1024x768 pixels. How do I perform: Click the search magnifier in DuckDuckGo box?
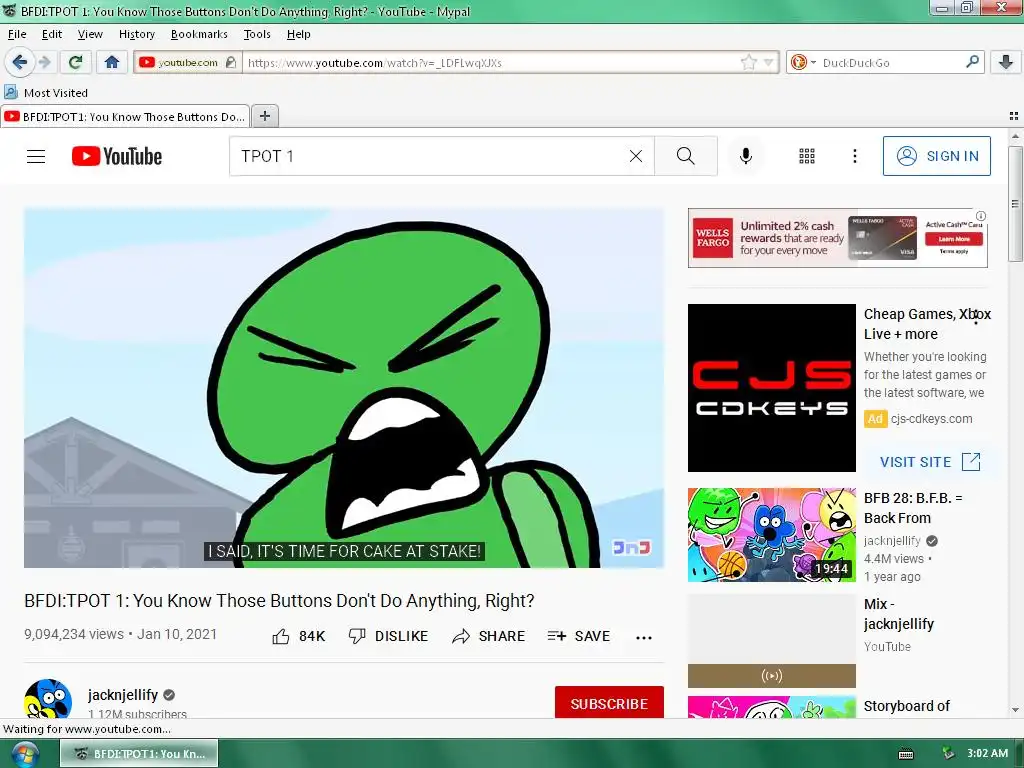(972, 62)
